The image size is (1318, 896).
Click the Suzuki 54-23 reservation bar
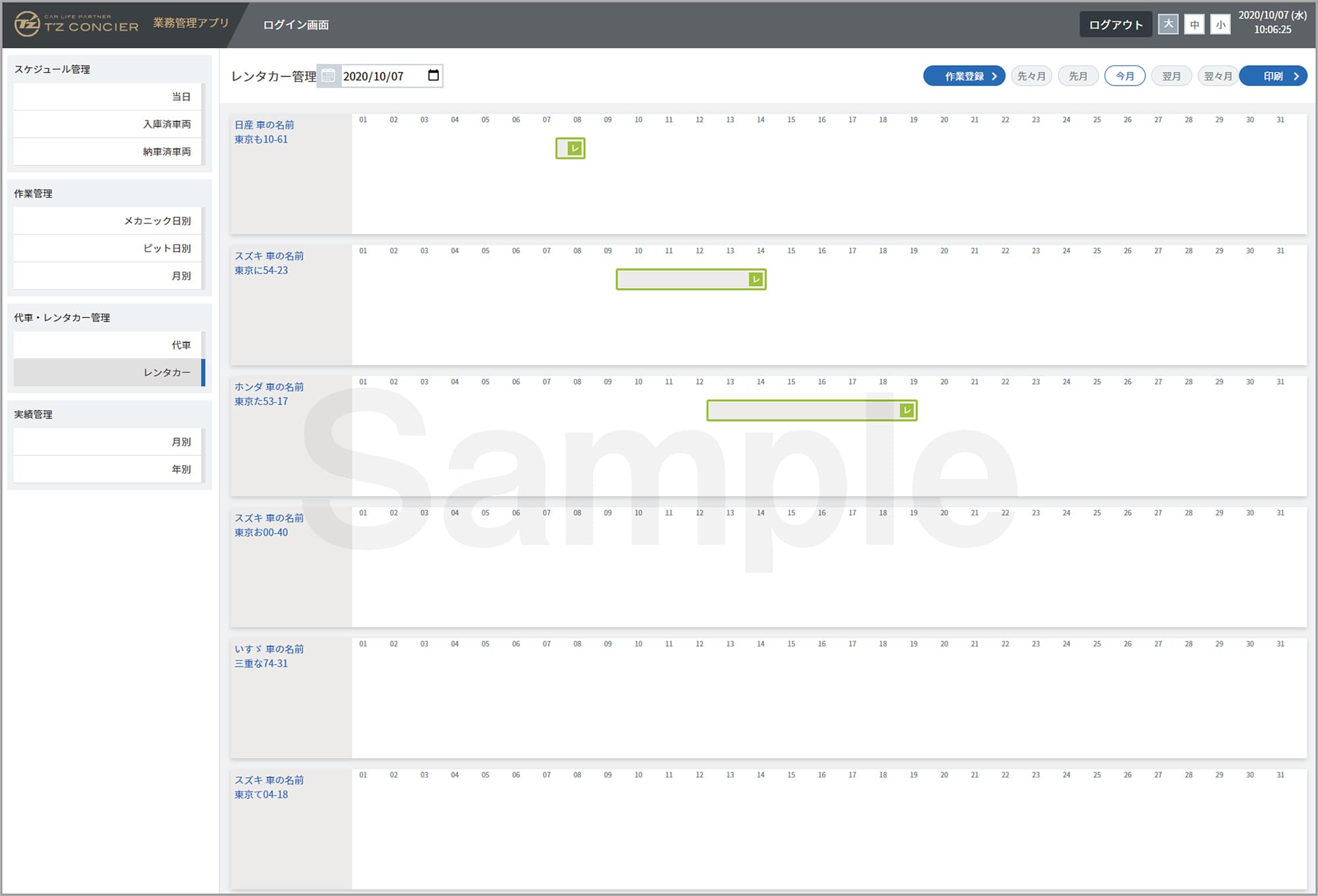coord(682,279)
